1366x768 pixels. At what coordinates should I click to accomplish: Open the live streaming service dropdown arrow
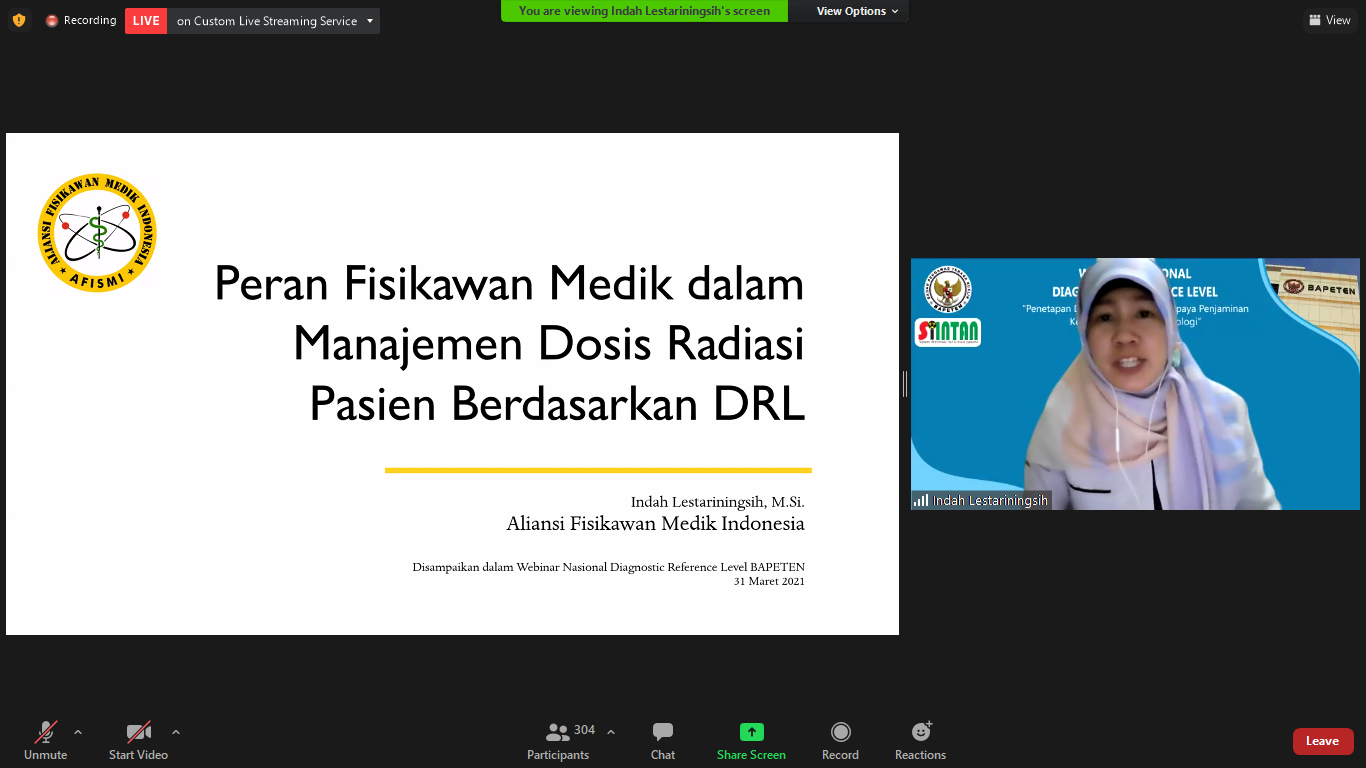pos(370,21)
